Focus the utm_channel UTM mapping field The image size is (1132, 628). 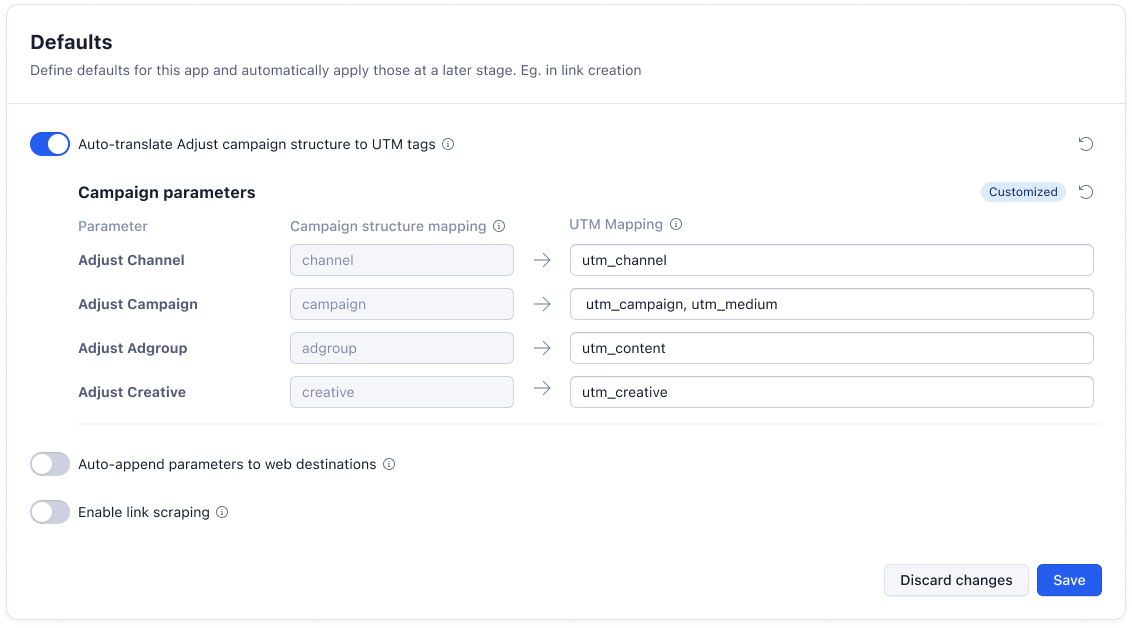point(832,260)
